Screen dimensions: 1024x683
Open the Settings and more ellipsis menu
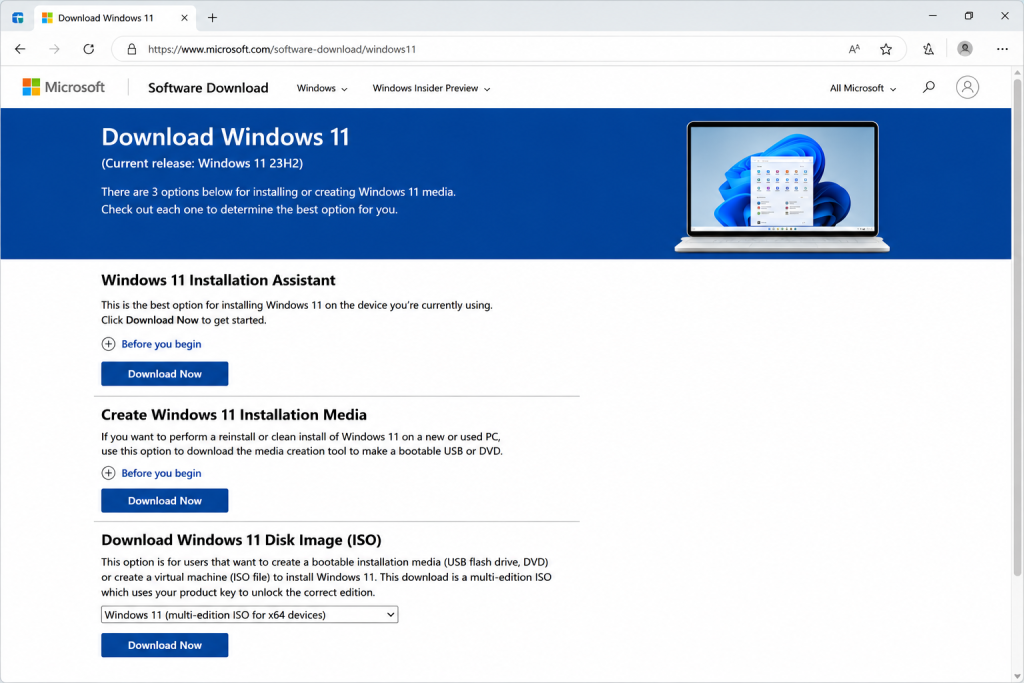tap(1002, 49)
